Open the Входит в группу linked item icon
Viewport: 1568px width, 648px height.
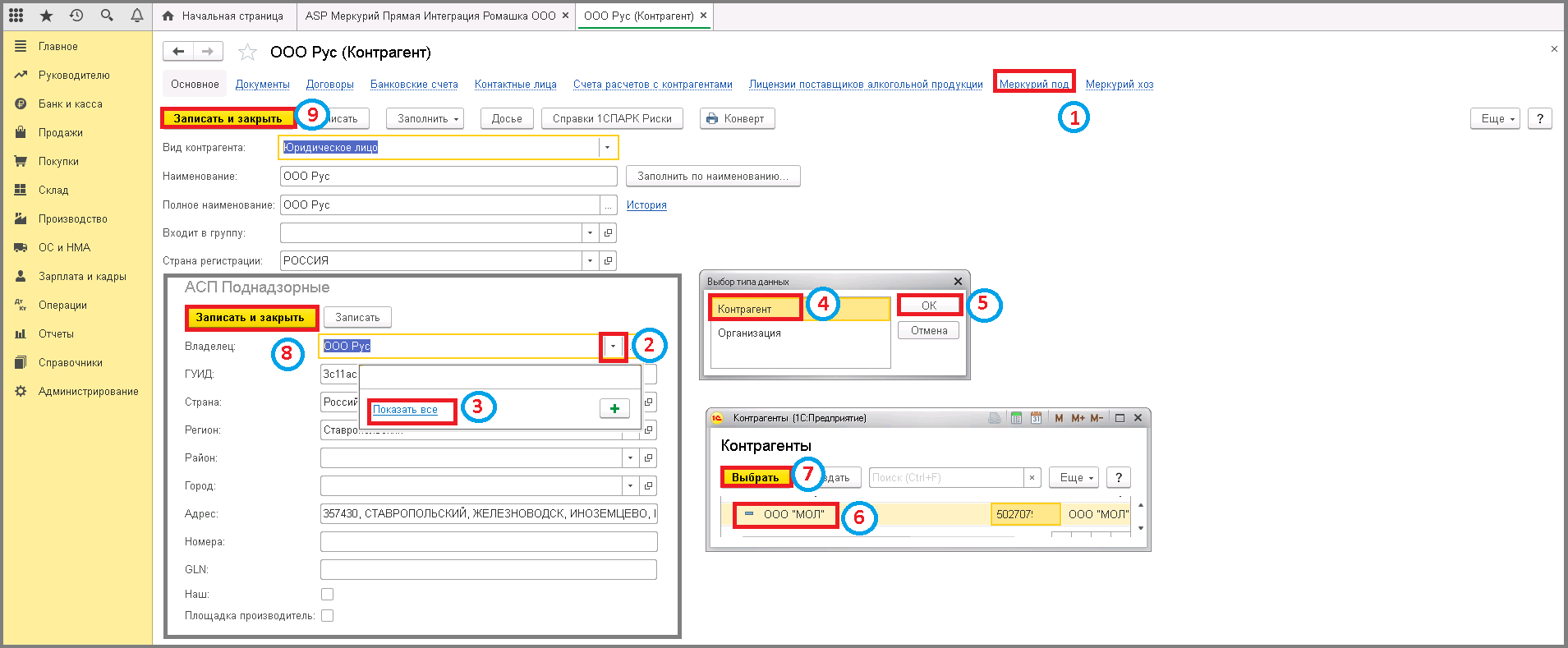tap(608, 233)
